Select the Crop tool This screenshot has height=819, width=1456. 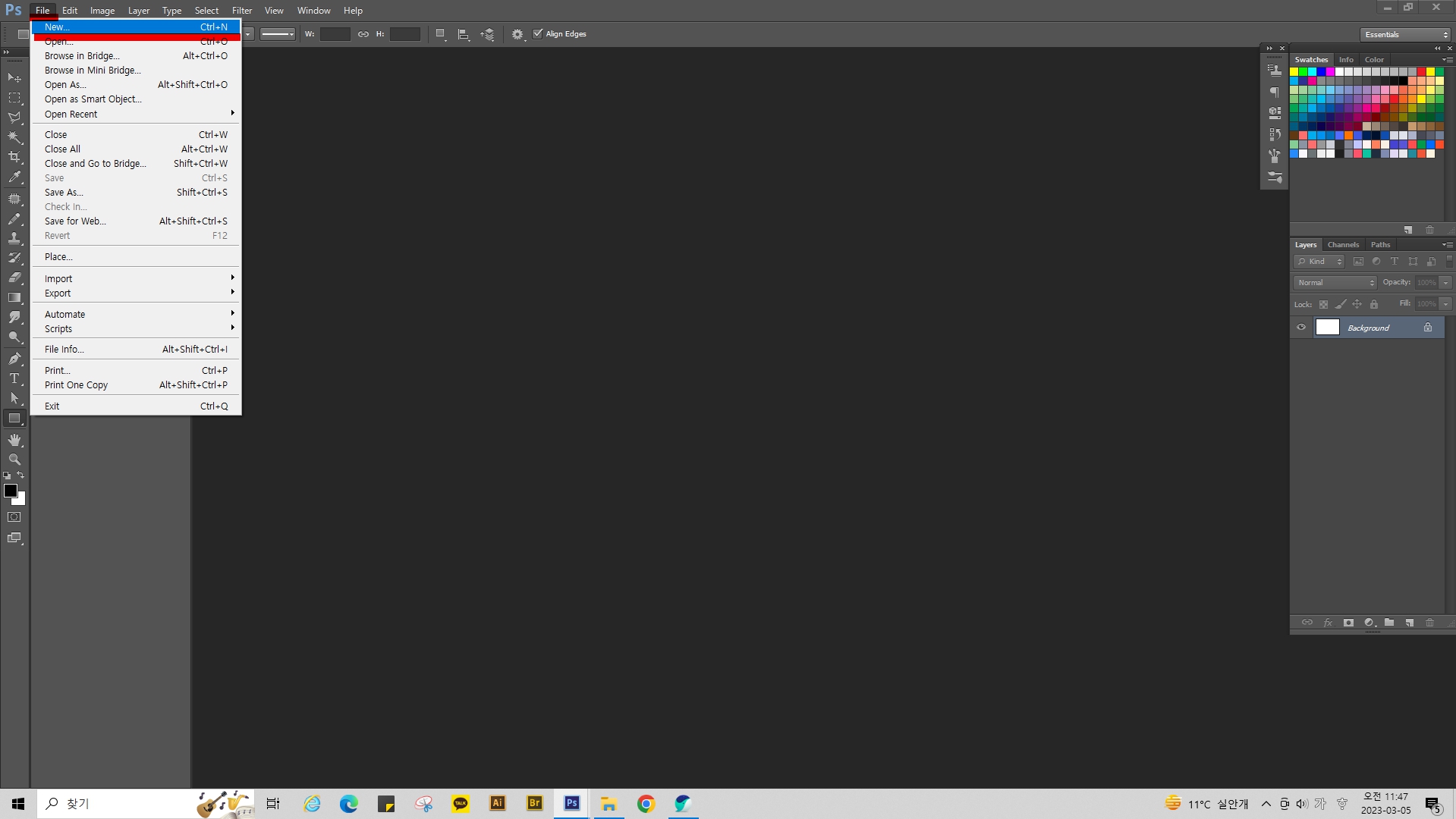click(14, 157)
